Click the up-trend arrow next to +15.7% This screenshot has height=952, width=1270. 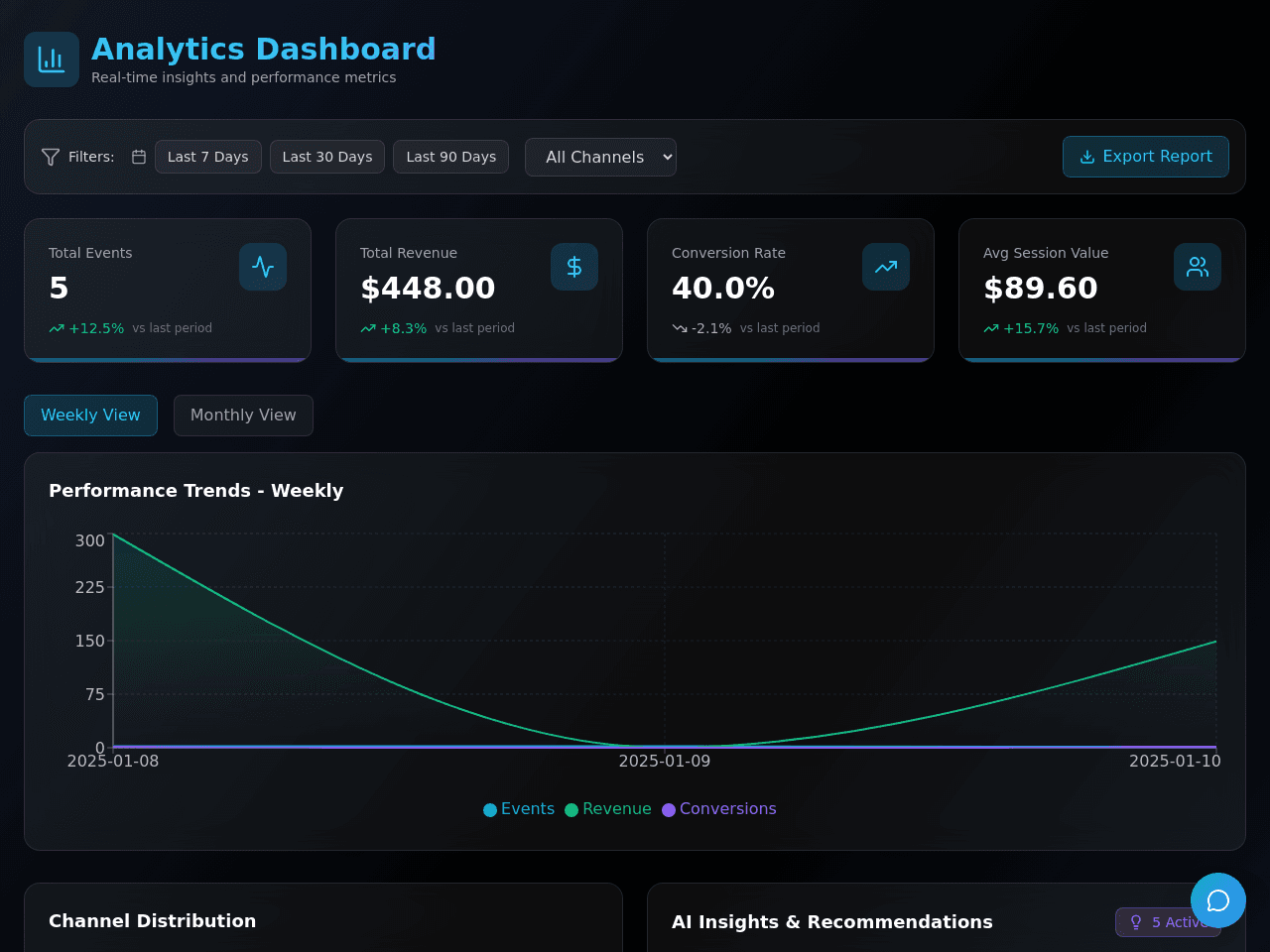coord(991,328)
